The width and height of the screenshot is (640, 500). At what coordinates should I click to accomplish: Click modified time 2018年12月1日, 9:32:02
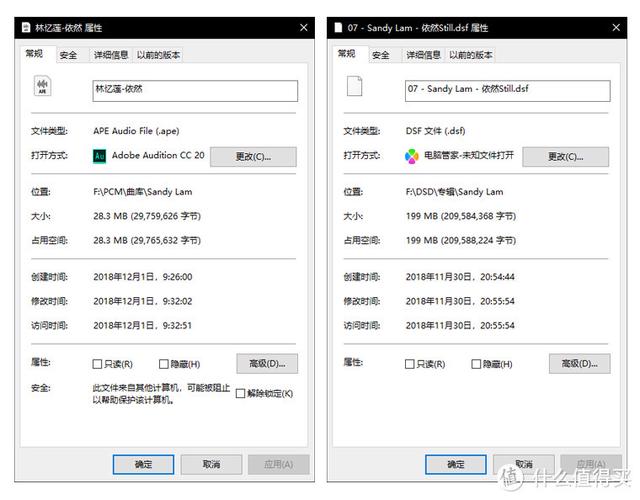point(142,302)
